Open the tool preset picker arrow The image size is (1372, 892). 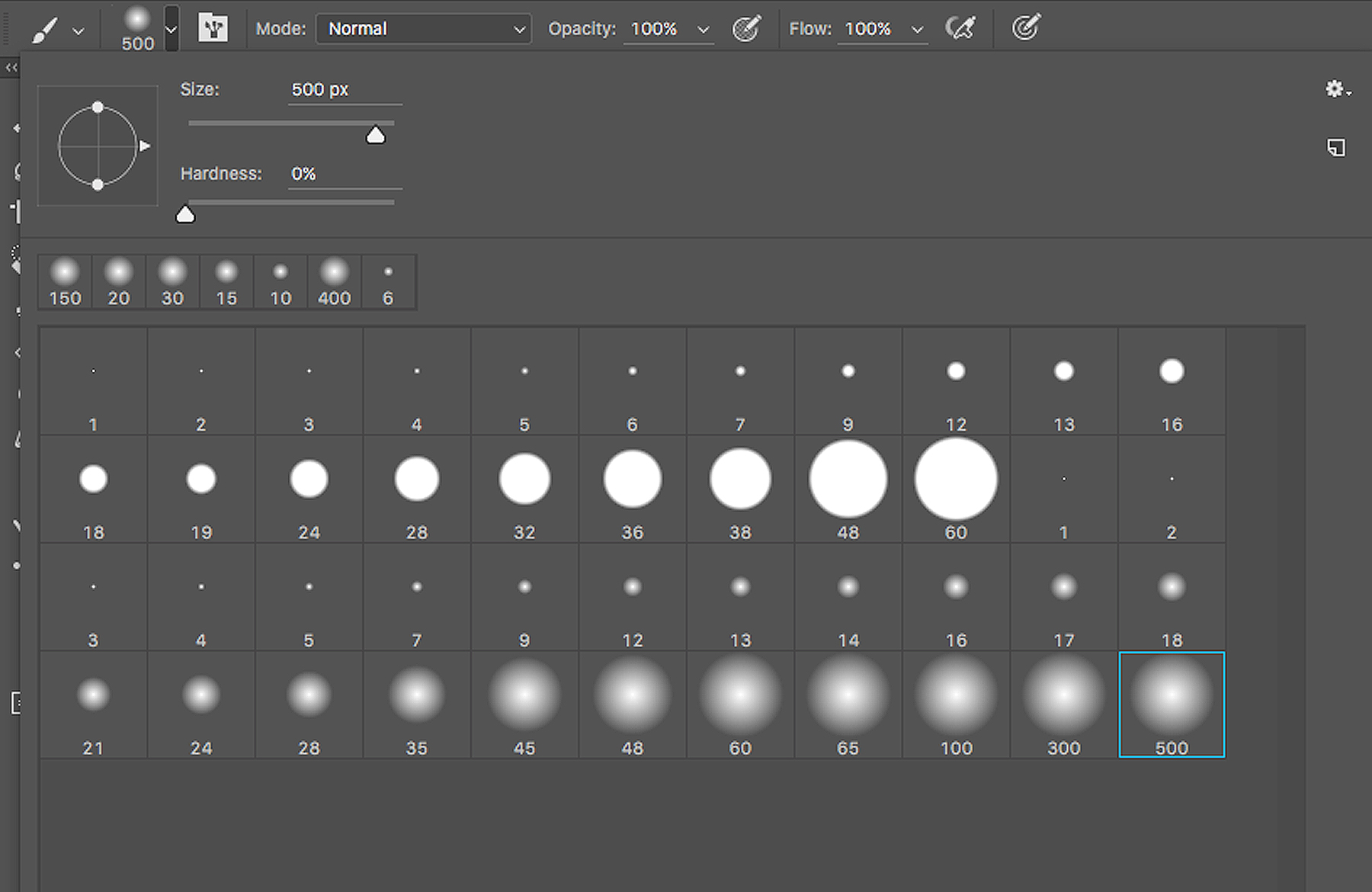[x=79, y=31]
